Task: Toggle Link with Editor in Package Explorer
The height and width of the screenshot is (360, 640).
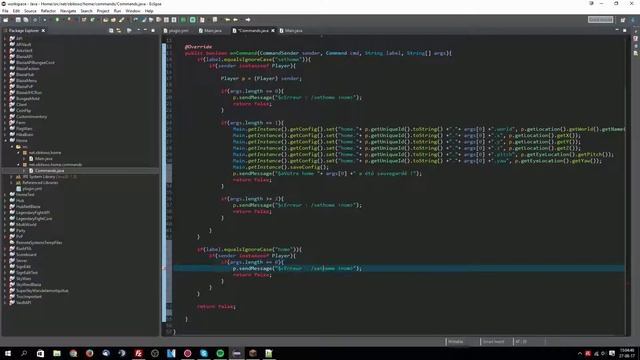Action: click(119, 31)
